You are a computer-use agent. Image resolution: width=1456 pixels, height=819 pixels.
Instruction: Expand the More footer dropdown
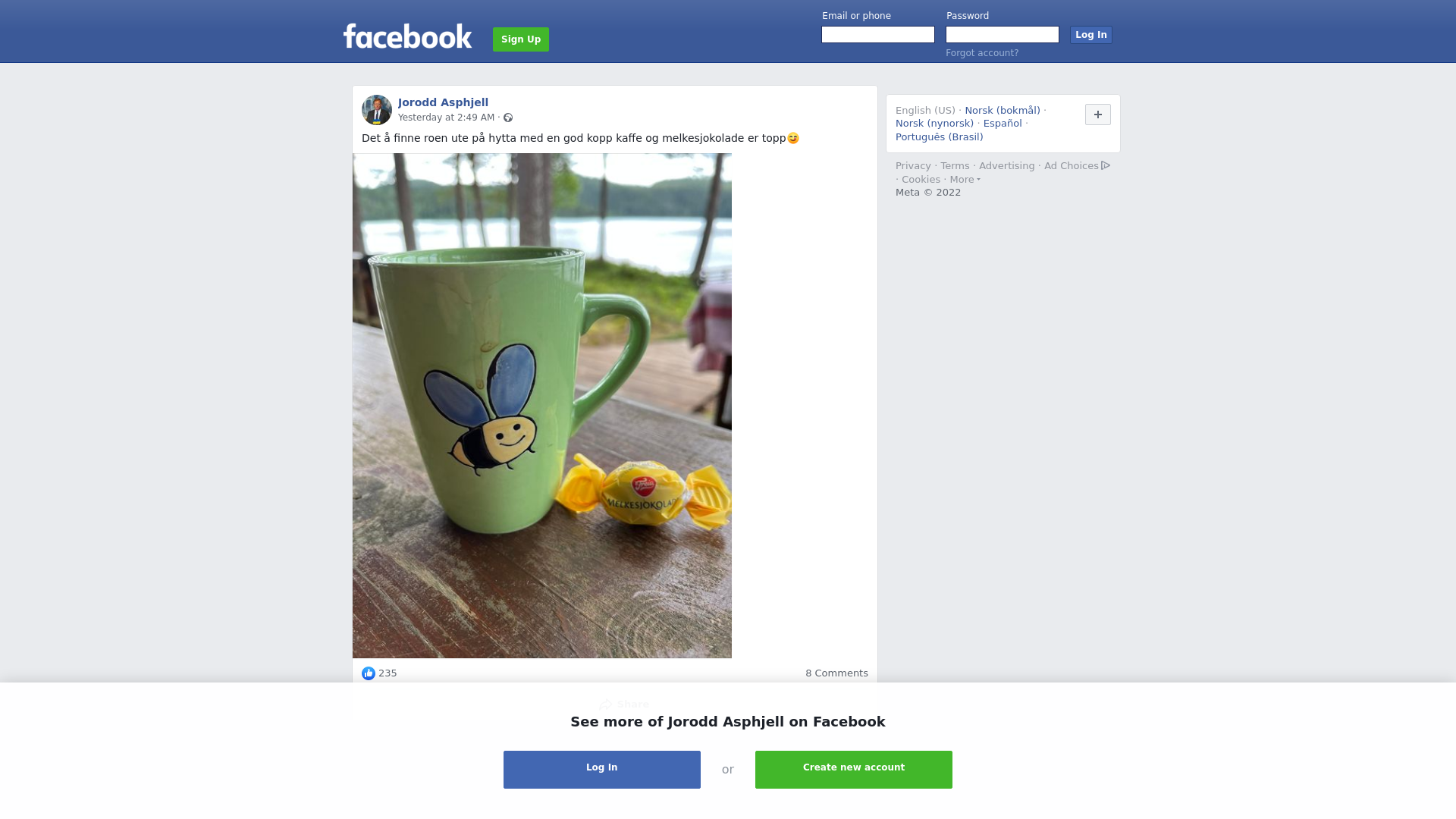tap(965, 180)
